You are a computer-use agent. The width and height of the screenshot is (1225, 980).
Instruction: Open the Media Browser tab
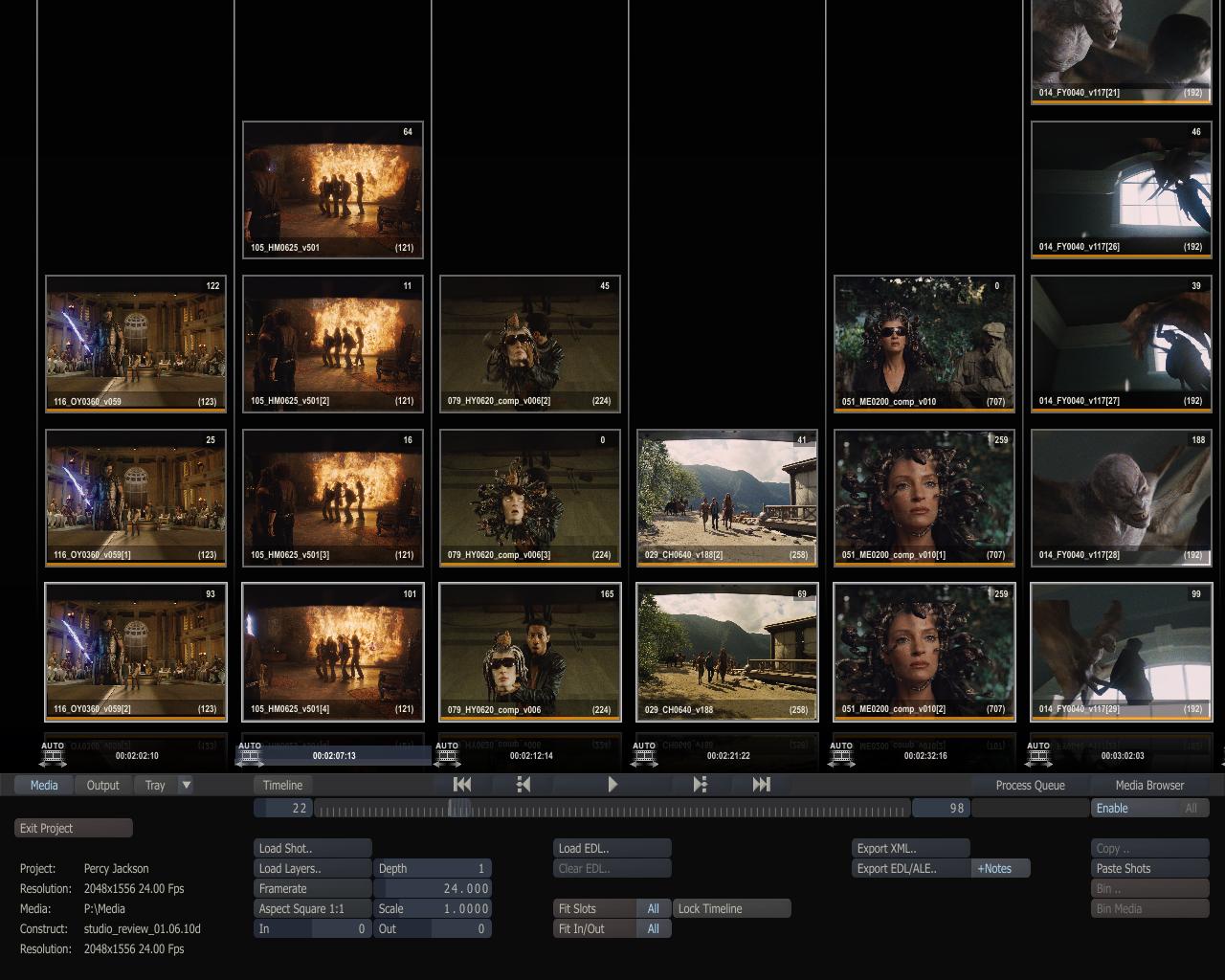point(1149,785)
